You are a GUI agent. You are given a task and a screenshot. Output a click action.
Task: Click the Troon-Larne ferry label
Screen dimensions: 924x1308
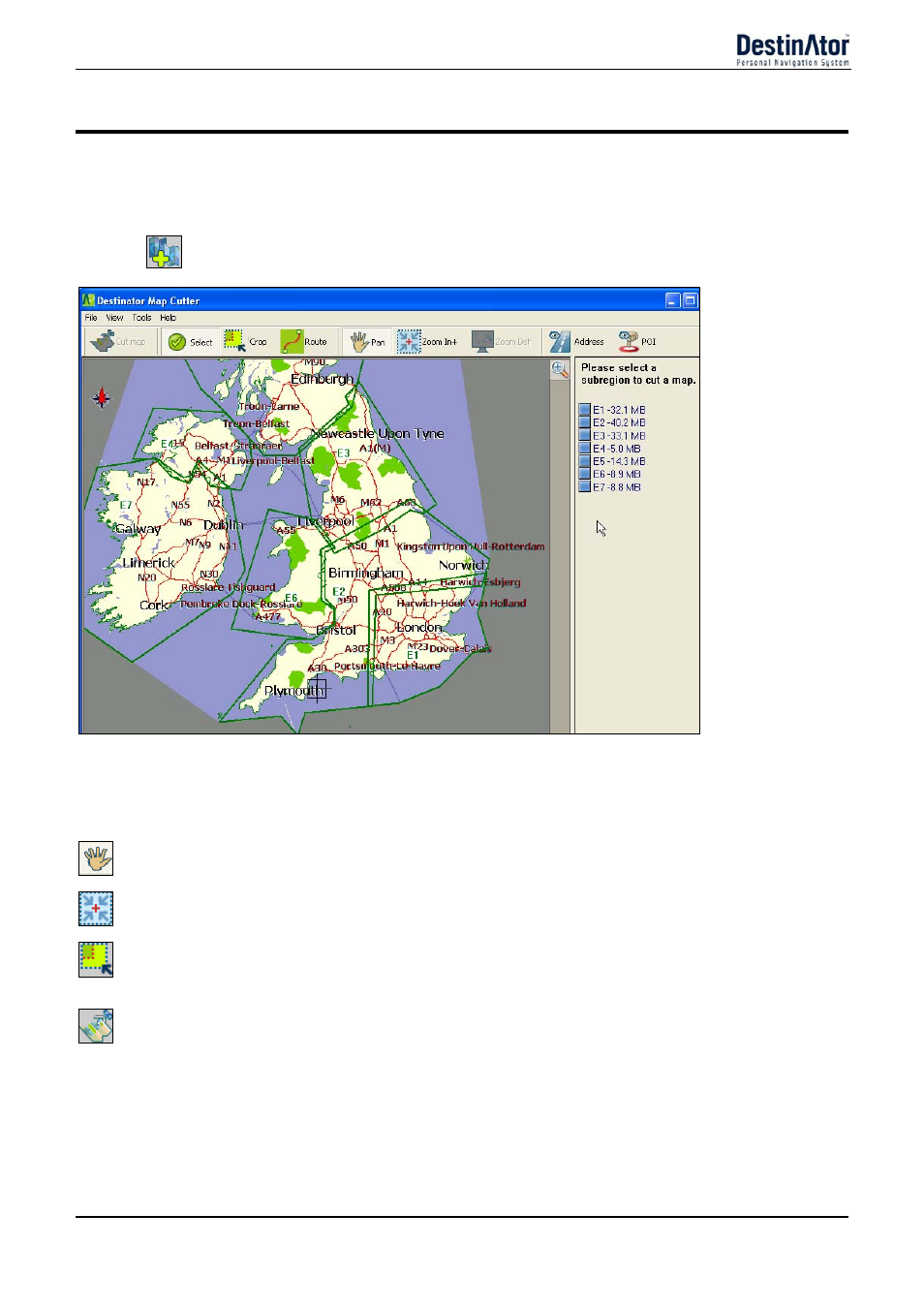(269, 406)
